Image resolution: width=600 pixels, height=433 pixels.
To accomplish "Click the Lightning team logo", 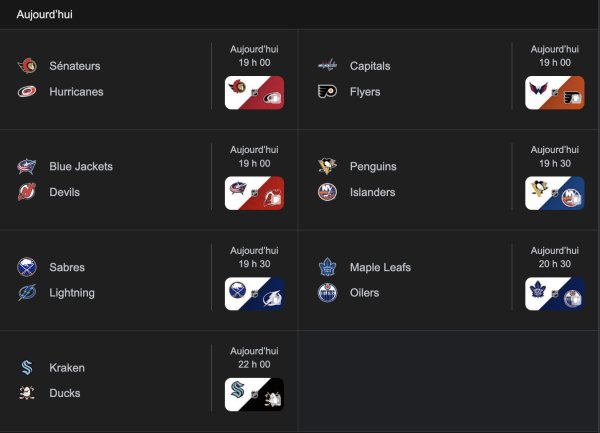I will pos(27,293).
